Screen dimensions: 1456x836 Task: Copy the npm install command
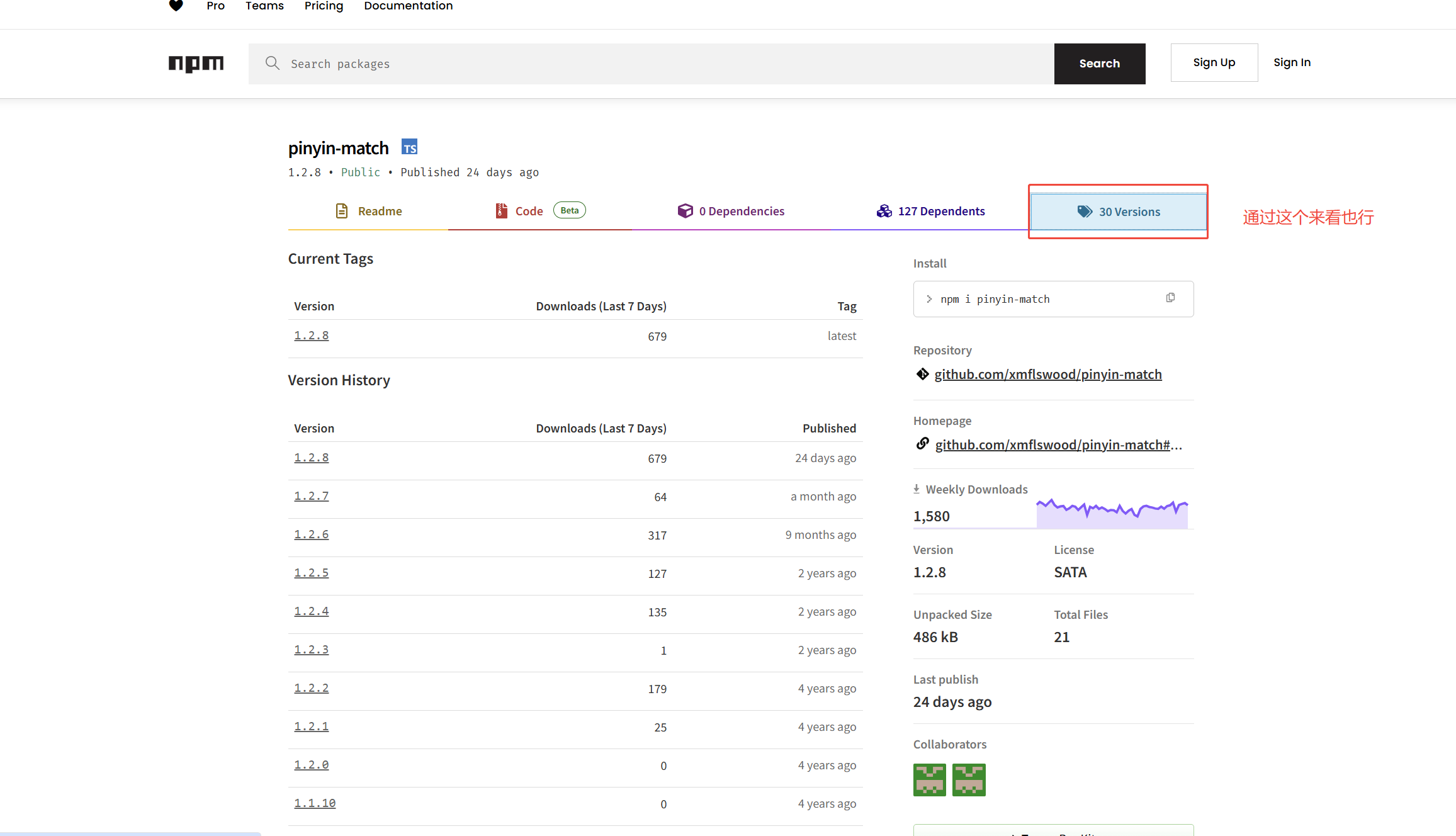click(x=1170, y=298)
